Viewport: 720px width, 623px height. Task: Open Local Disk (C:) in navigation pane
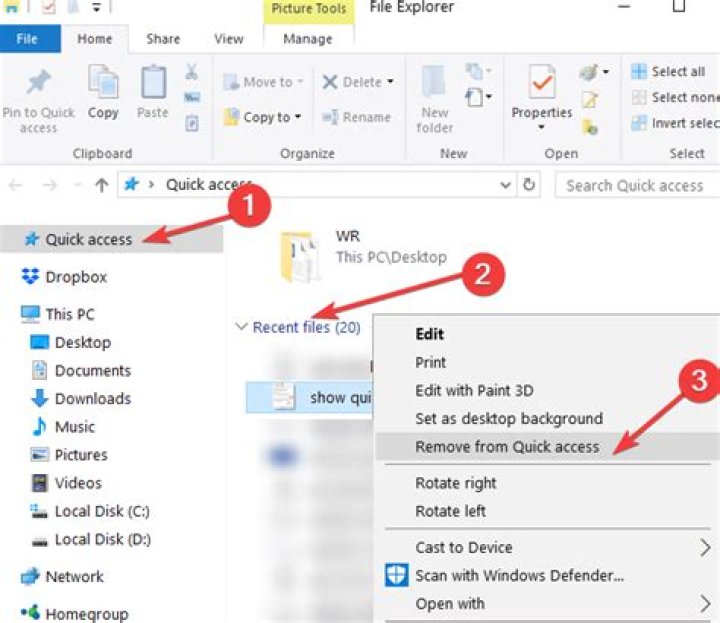(x=90, y=511)
